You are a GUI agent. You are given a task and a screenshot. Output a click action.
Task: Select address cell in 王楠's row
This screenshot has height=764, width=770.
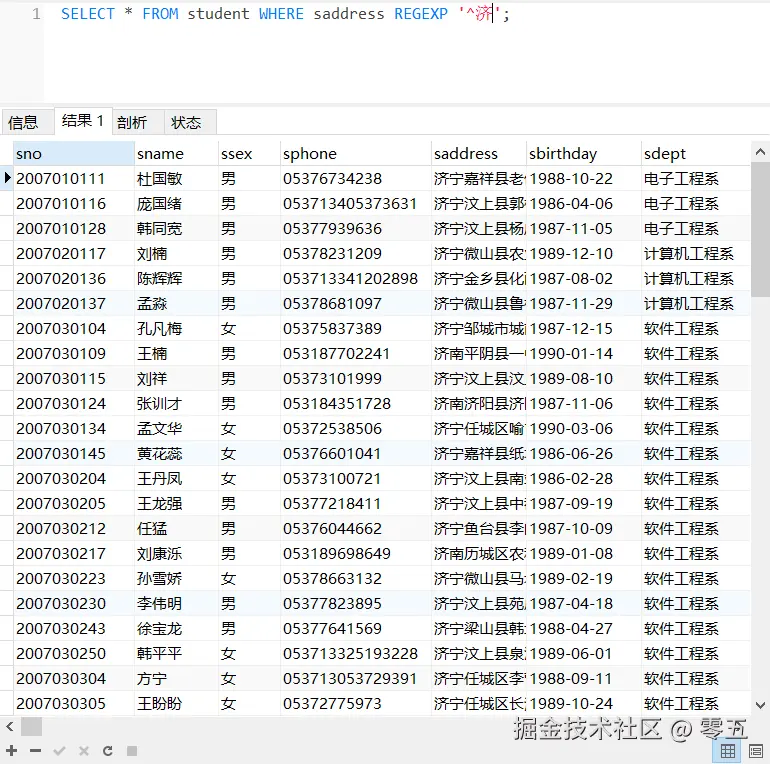(479, 354)
